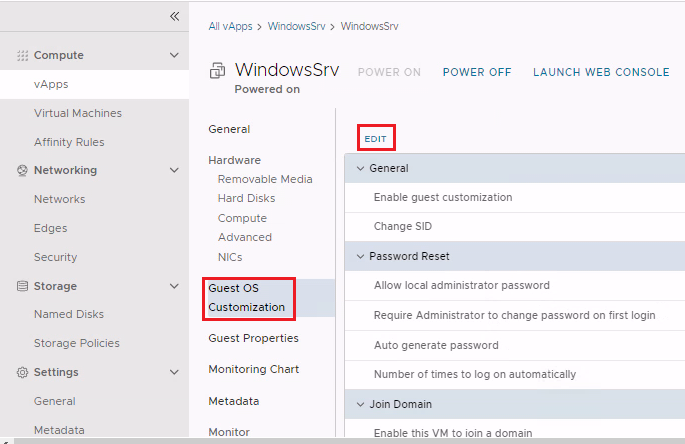Open Monitoring Chart section
The height and width of the screenshot is (444, 685).
point(253,370)
